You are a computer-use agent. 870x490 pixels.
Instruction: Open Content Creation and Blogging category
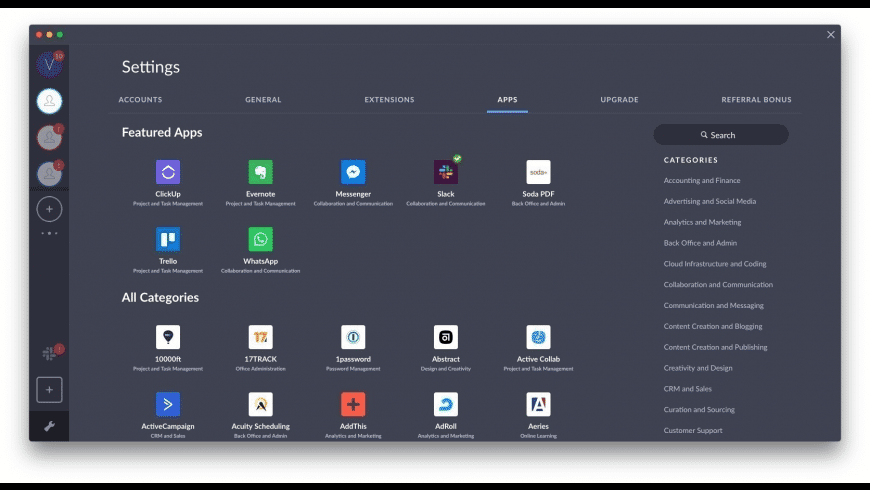713,326
